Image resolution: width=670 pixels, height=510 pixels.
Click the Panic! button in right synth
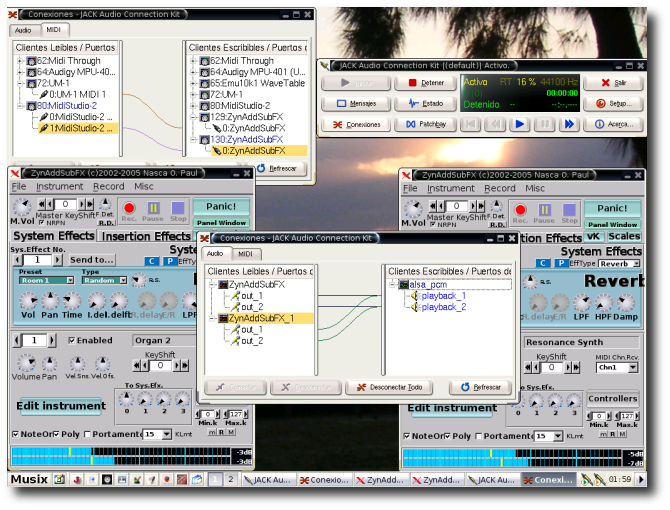tap(614, 207)
